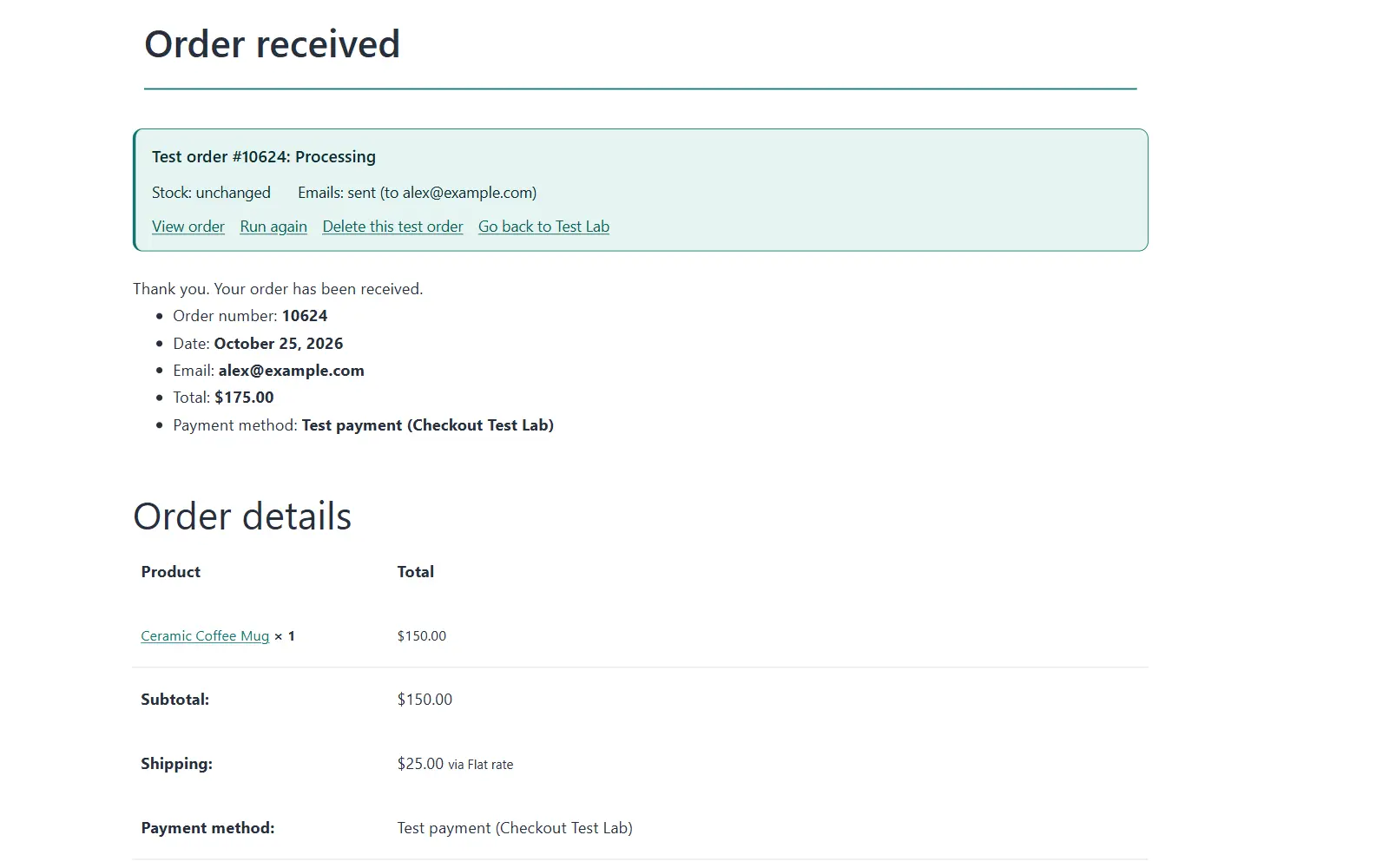Click the date October 25, 2026
The height and width of the screenshot is (868, 1389).
[279, 344]
